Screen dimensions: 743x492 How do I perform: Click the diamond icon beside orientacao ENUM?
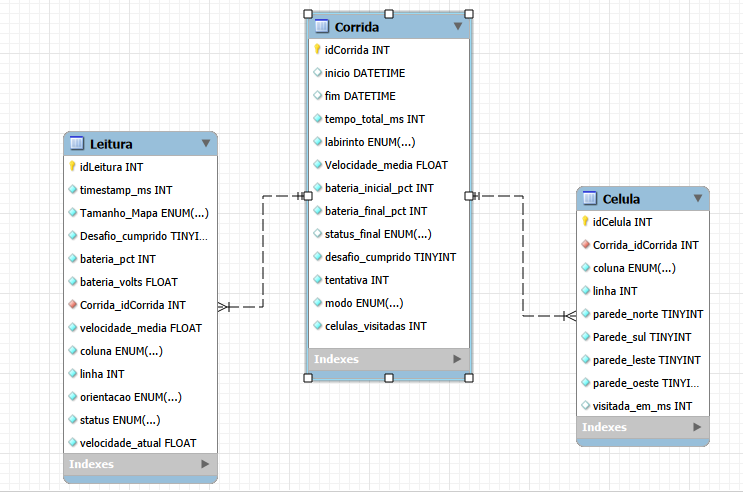coord(72,396)
